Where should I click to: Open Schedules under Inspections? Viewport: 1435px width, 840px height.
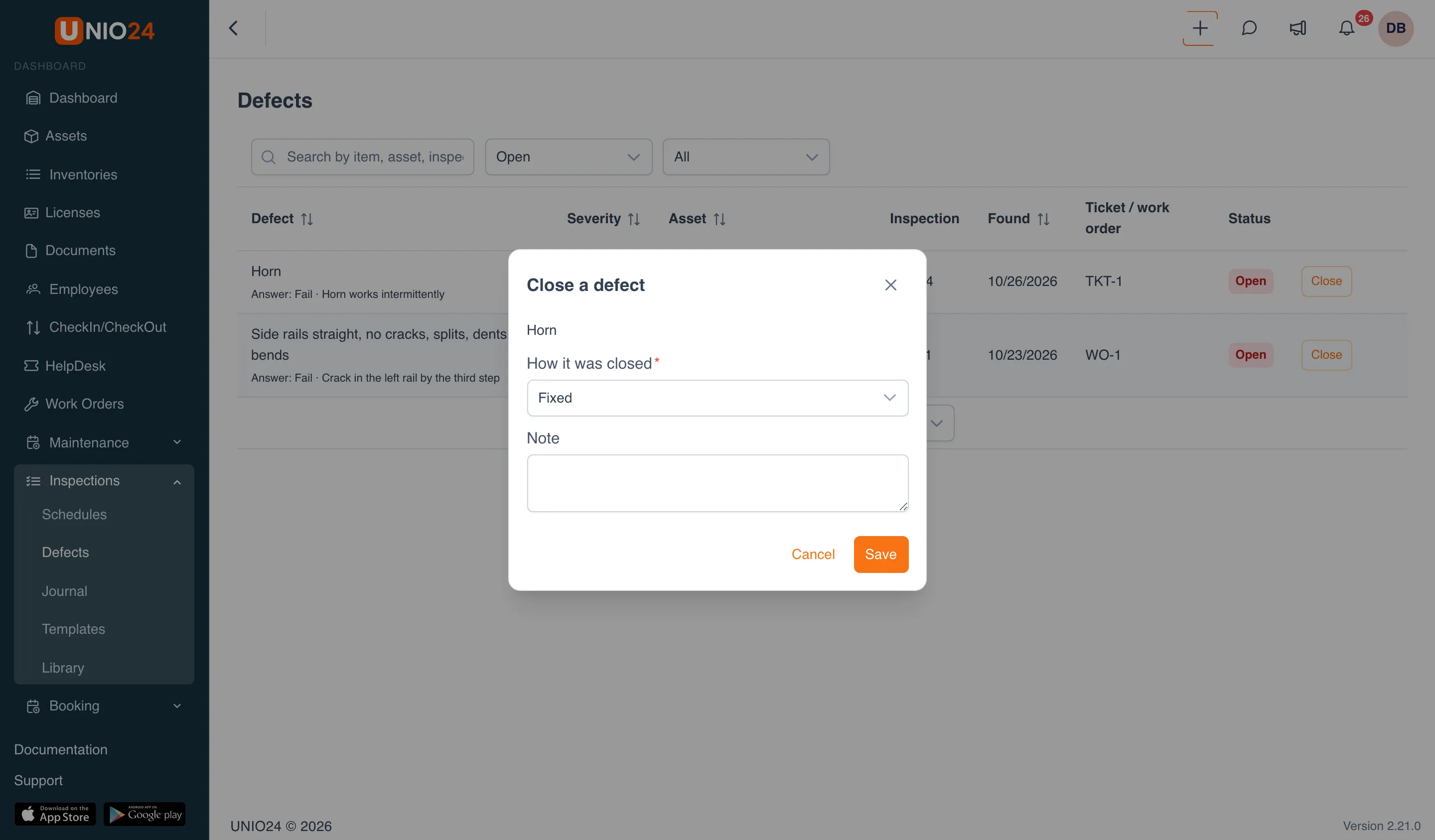74,514
